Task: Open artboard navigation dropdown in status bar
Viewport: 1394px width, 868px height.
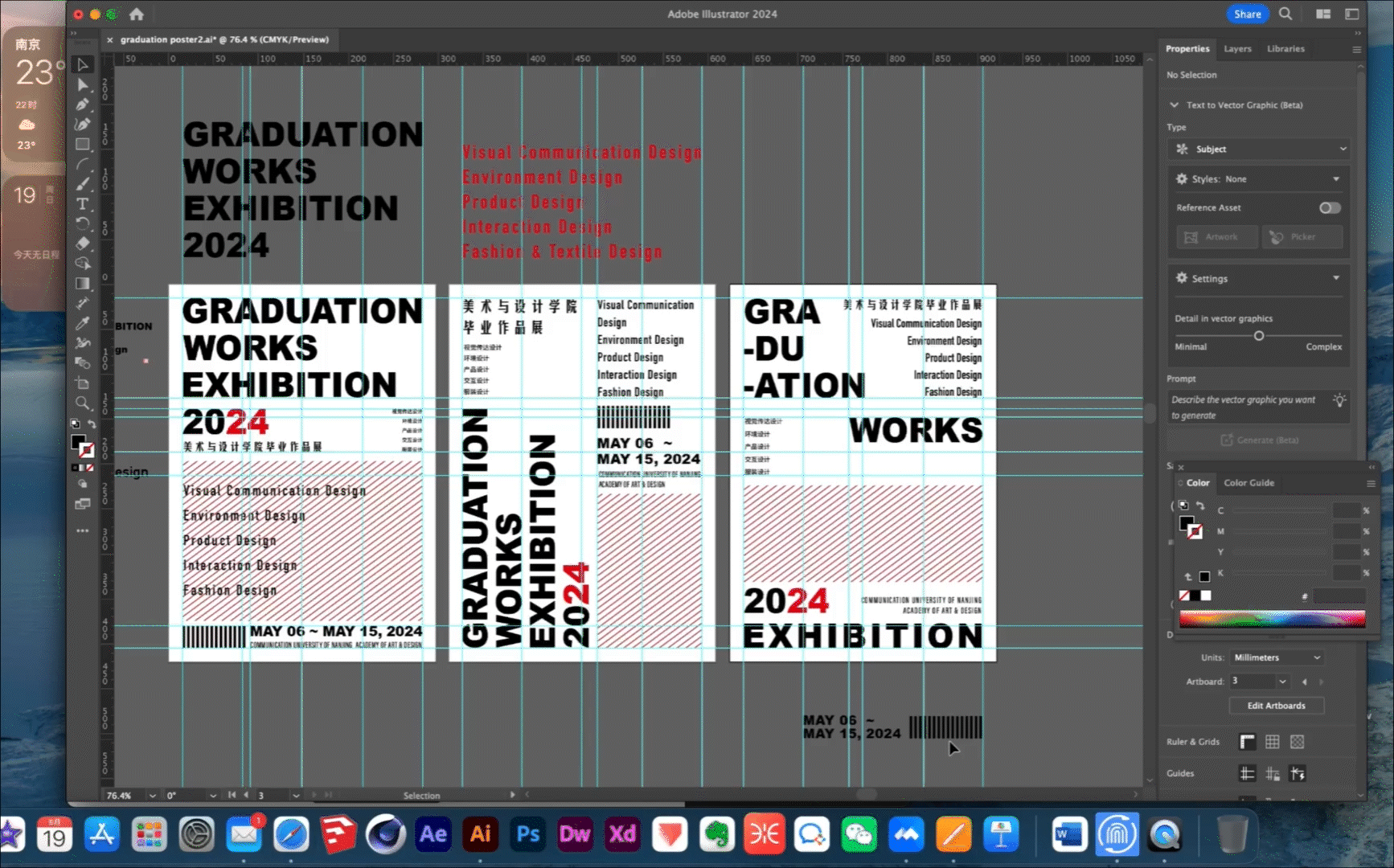Action: pos(296,796)
